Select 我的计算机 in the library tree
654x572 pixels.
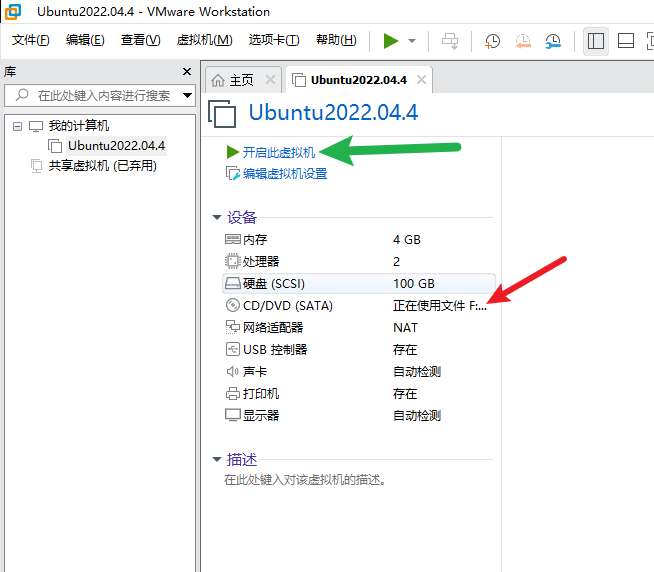(79, 126)
